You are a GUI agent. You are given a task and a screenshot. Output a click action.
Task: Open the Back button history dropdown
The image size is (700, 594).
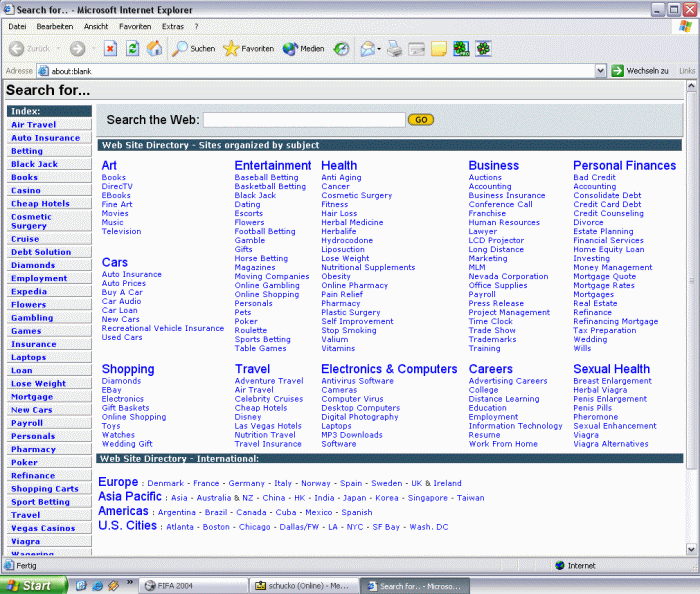click(x=58, y=49)
